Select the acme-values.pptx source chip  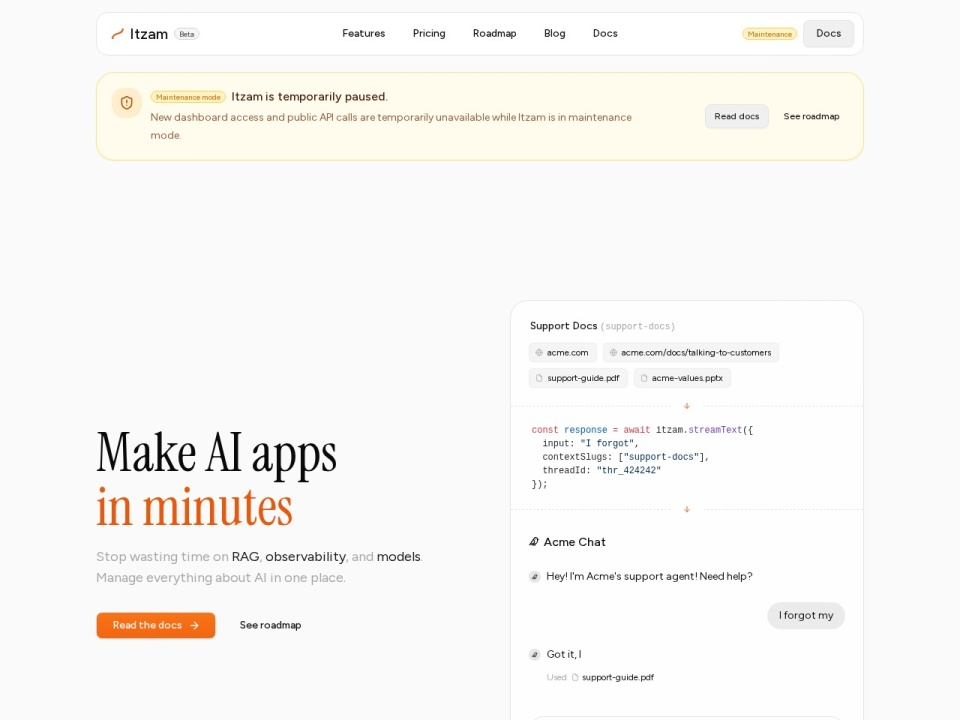pyautogui.click(x=682, y=378)
